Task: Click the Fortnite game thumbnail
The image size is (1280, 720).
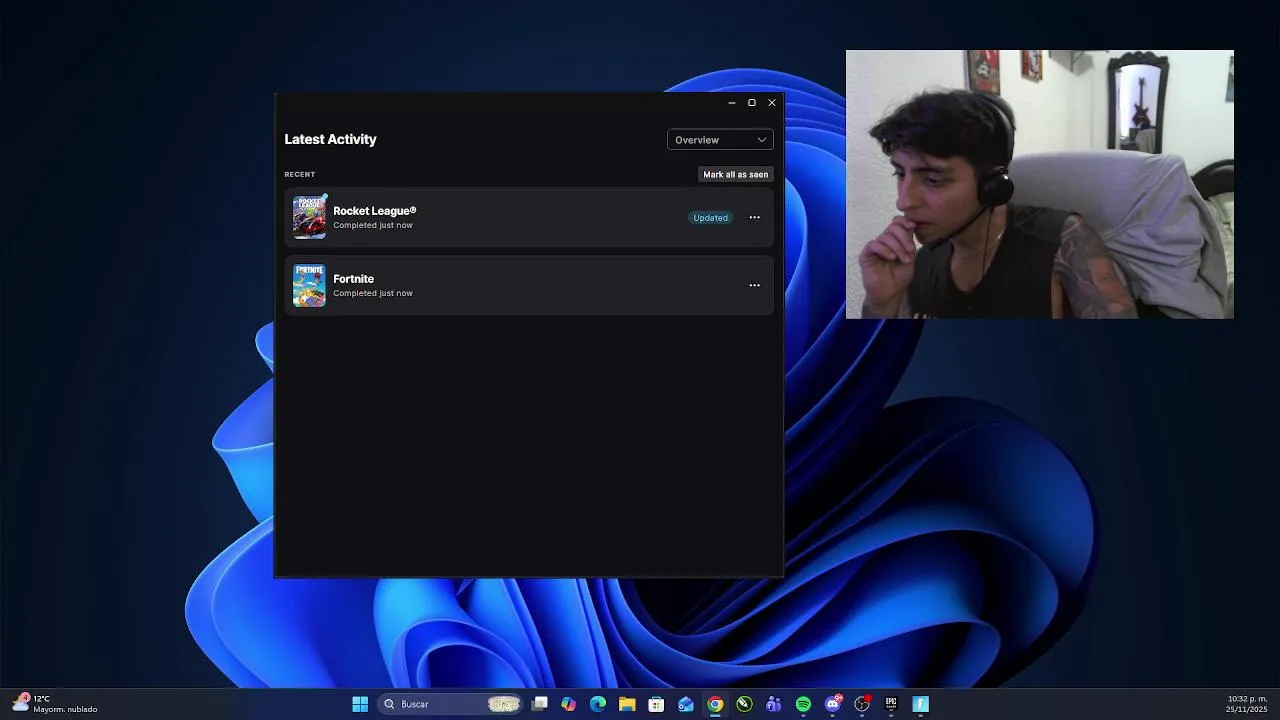Action: click(309, 285)
